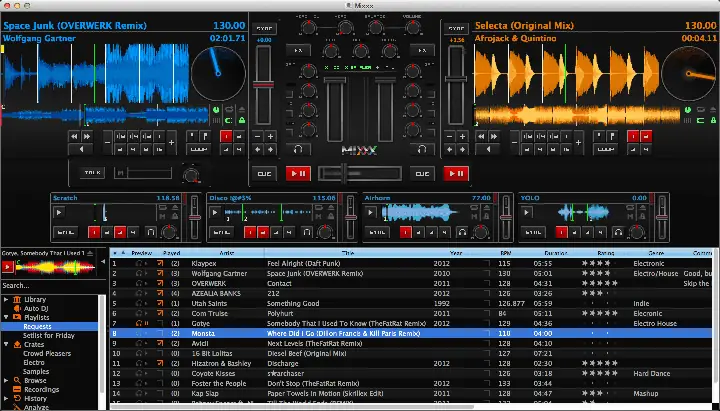Expand the Library tree item

coord(6,299)
